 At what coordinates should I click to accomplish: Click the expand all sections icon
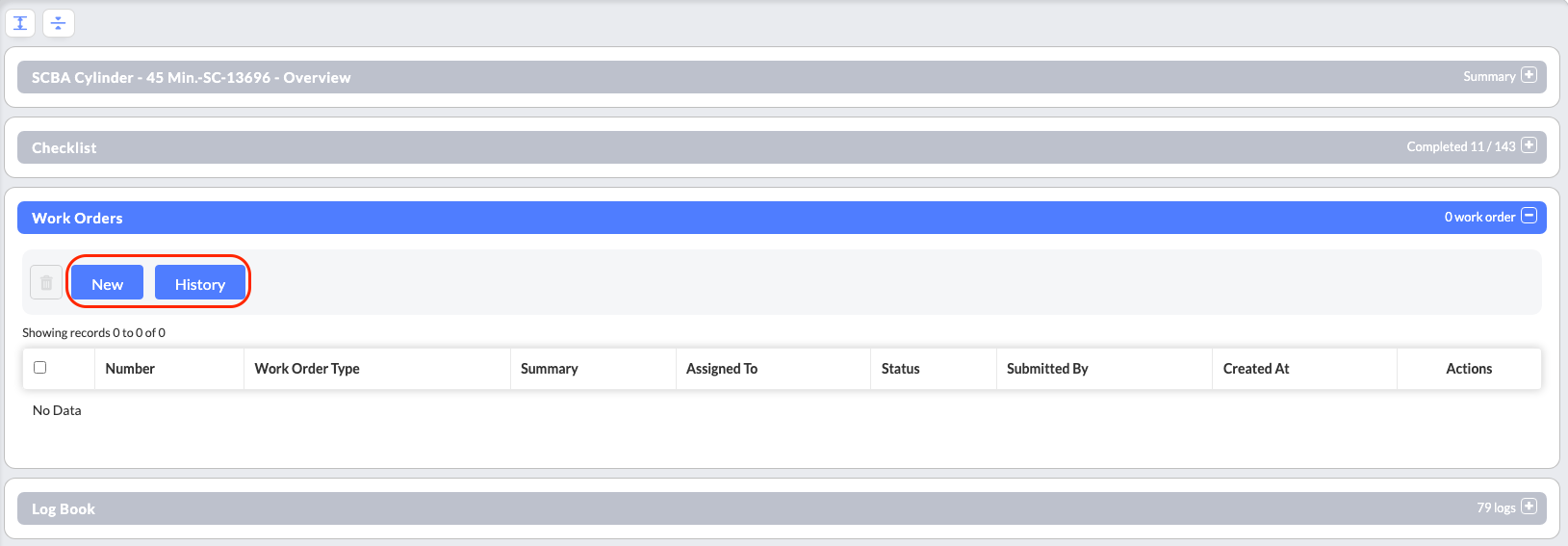(x=20, y=22)
